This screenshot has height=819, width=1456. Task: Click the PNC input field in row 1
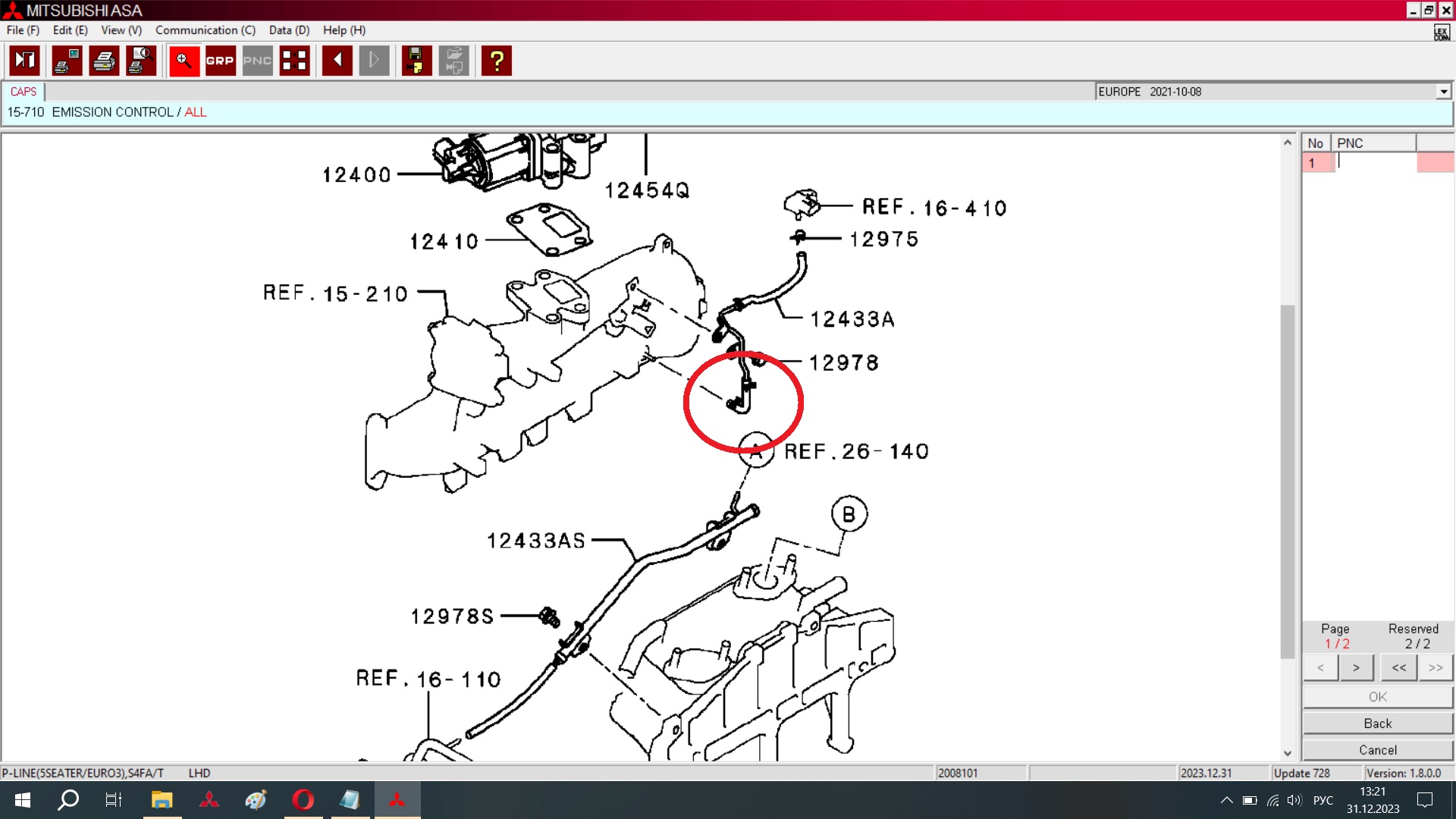(1375, 162)
